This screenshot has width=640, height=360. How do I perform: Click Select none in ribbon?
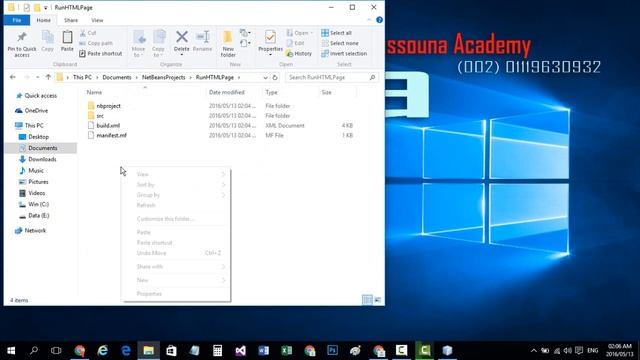340,43
